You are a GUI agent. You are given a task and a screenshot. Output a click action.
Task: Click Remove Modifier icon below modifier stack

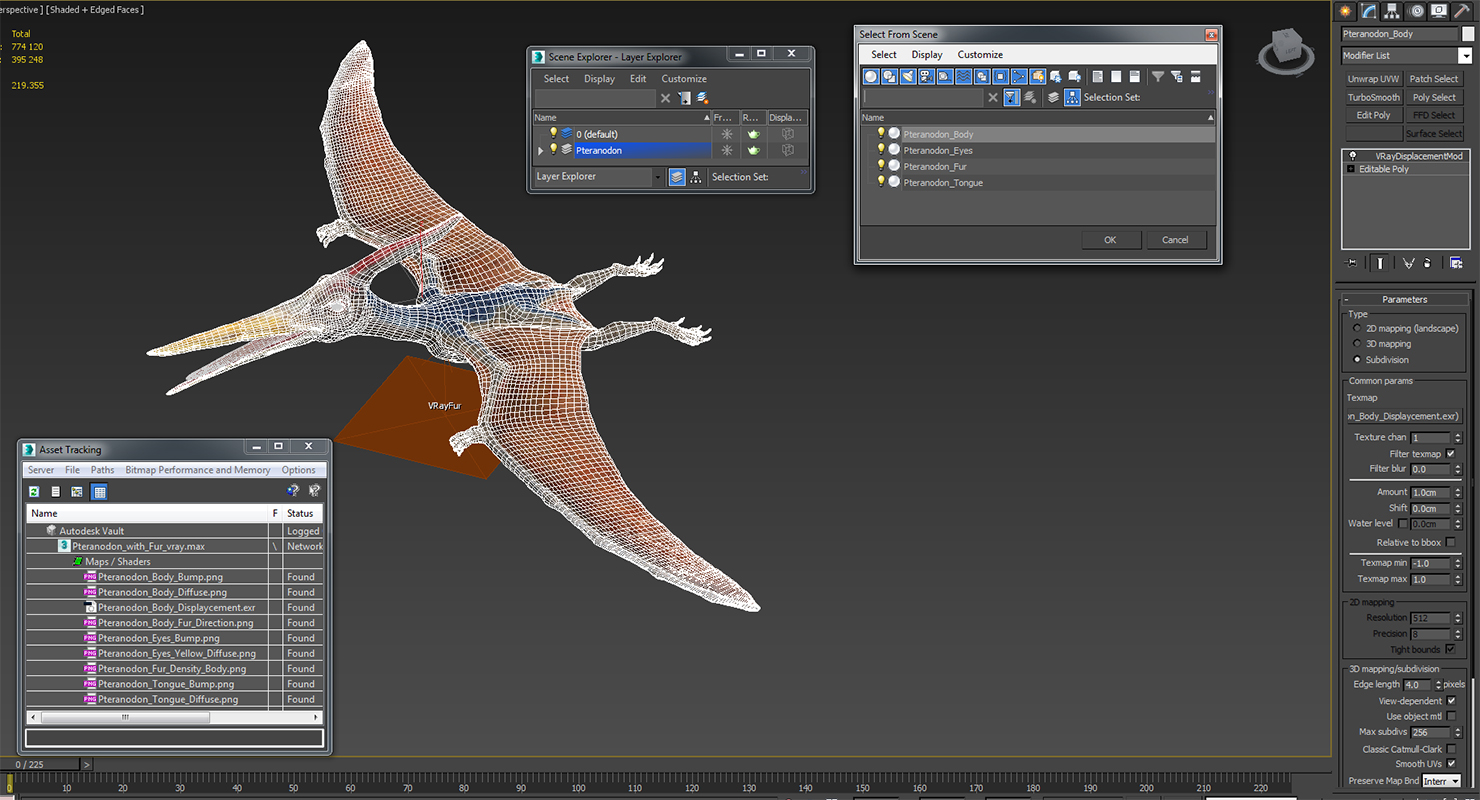coord(1427,263)
